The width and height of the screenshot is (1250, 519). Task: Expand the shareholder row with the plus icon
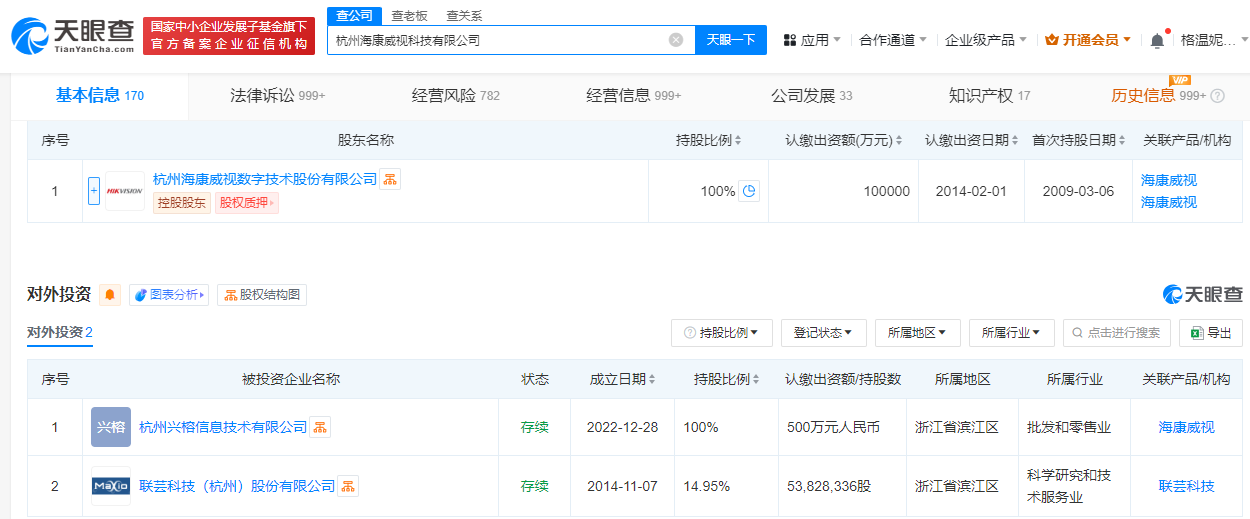(94, 191)
